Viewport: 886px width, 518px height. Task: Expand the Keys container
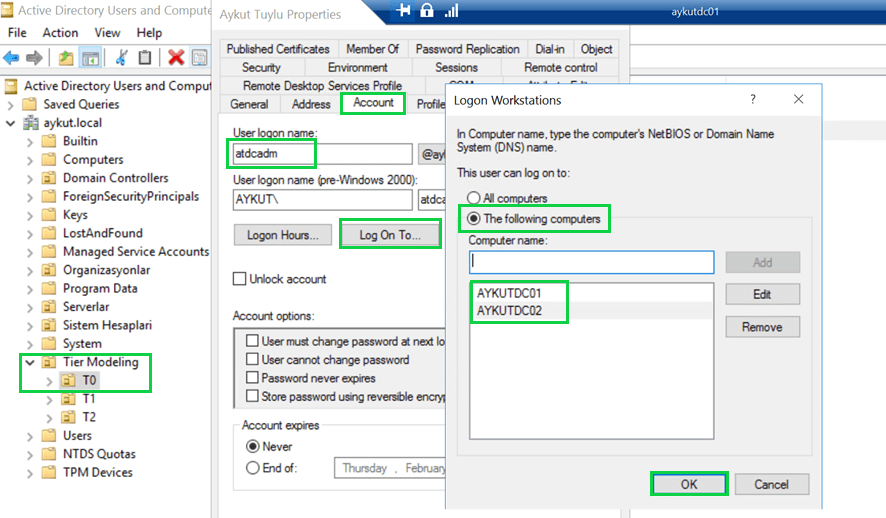point(30,215)
